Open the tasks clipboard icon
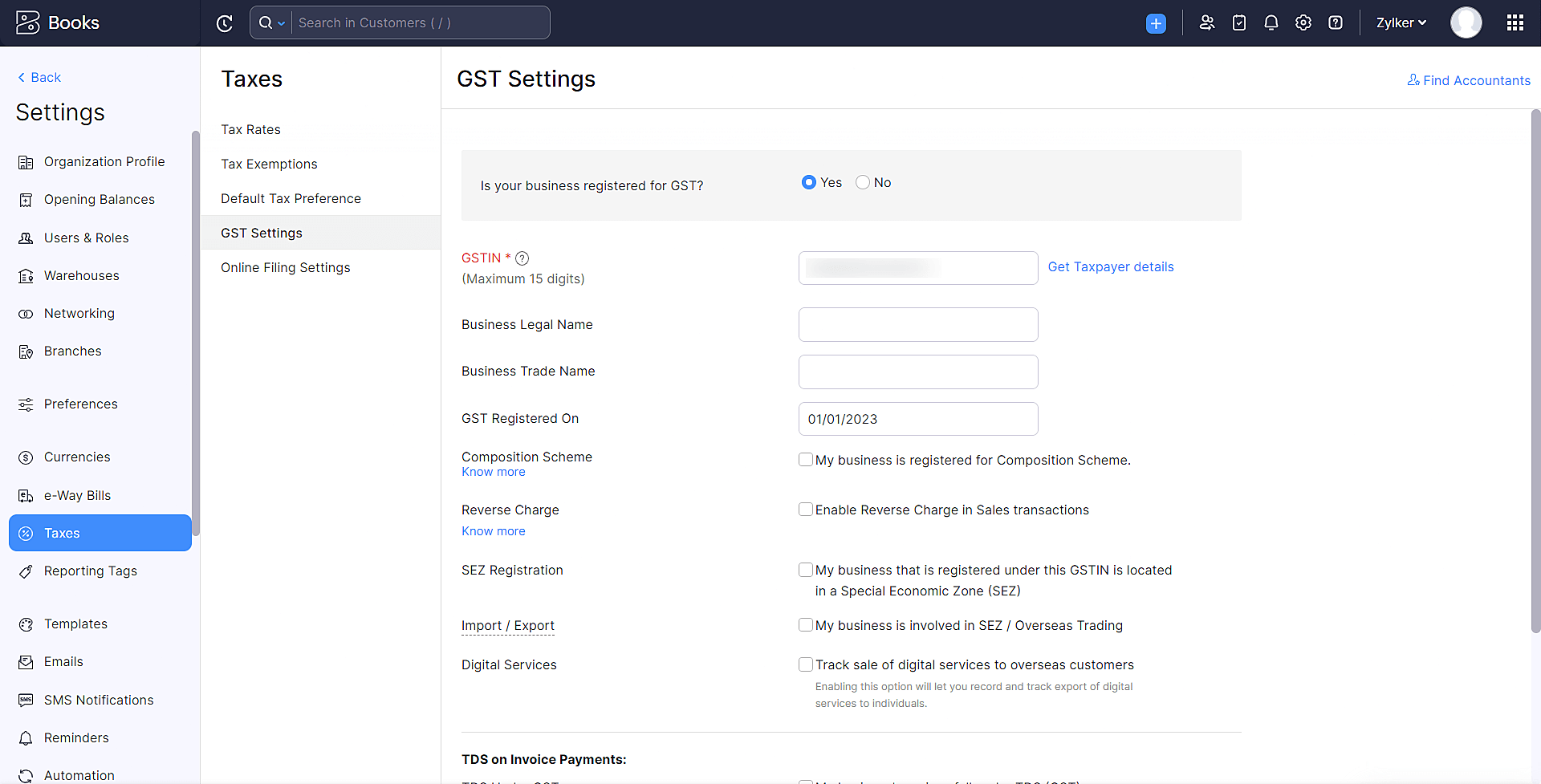 click(x=1238, y=22)
